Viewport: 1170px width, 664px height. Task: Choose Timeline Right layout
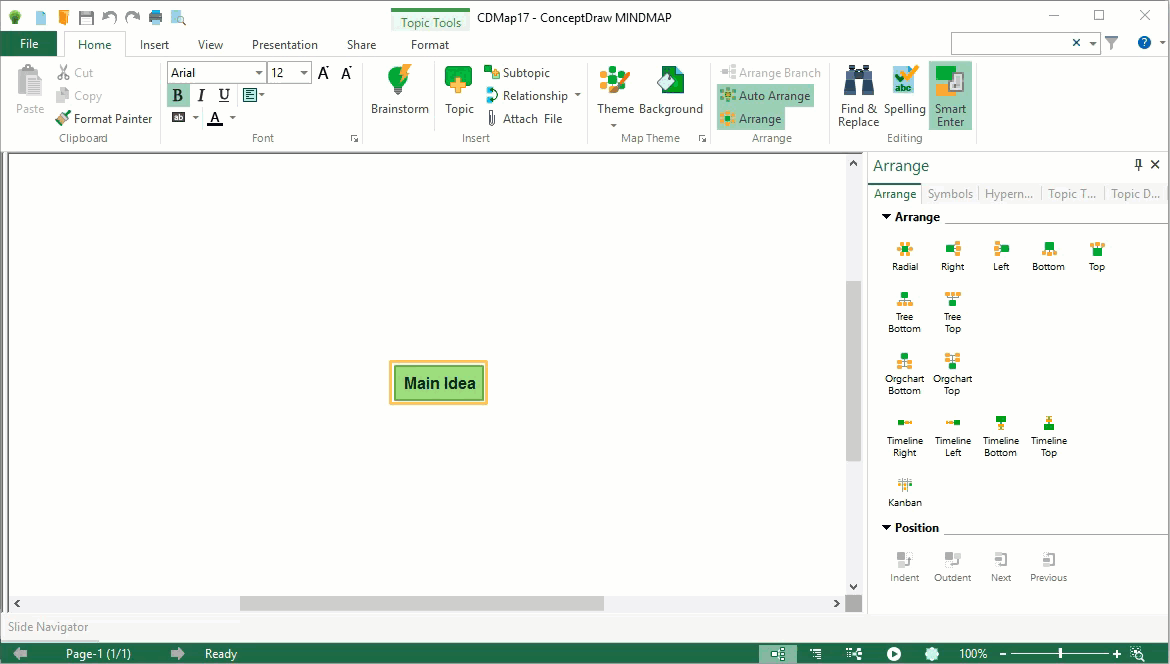click(904, 436)
